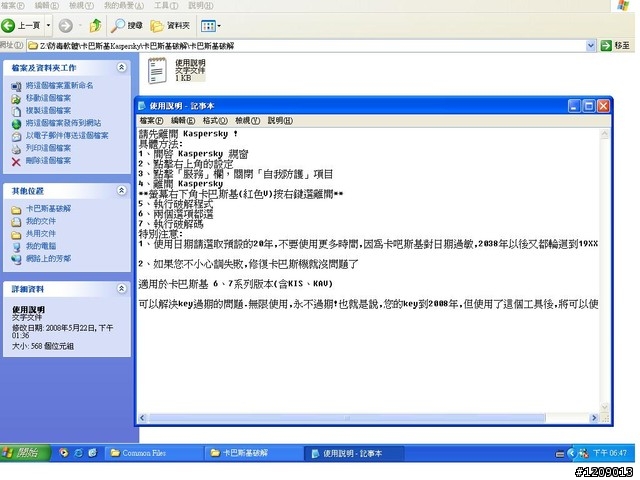Click the red X delete icon
Image resolution: width=640 pixels, height=480 pixels.
pyautogui.click(x=16, y=162)
